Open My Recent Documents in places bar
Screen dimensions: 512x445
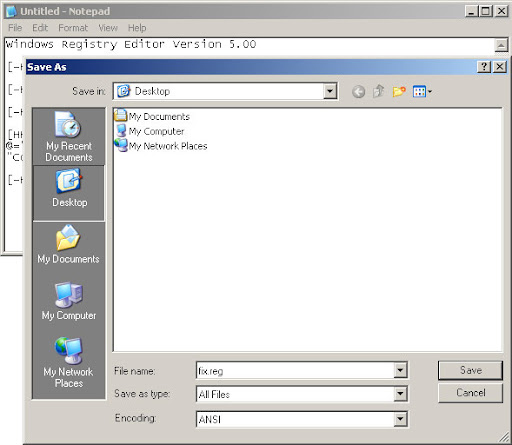pos(69,137)
